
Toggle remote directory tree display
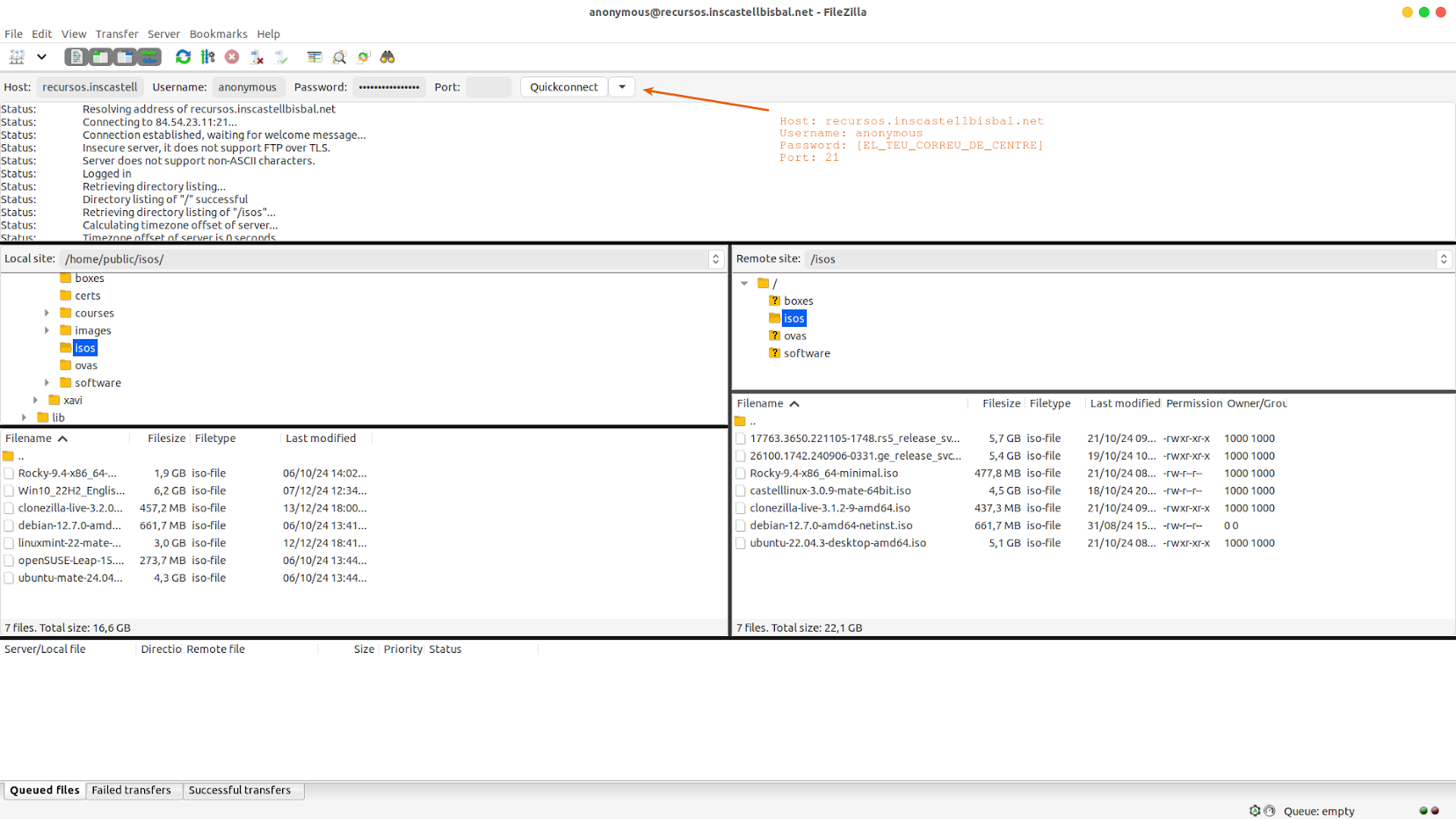[x=125, y=57]
